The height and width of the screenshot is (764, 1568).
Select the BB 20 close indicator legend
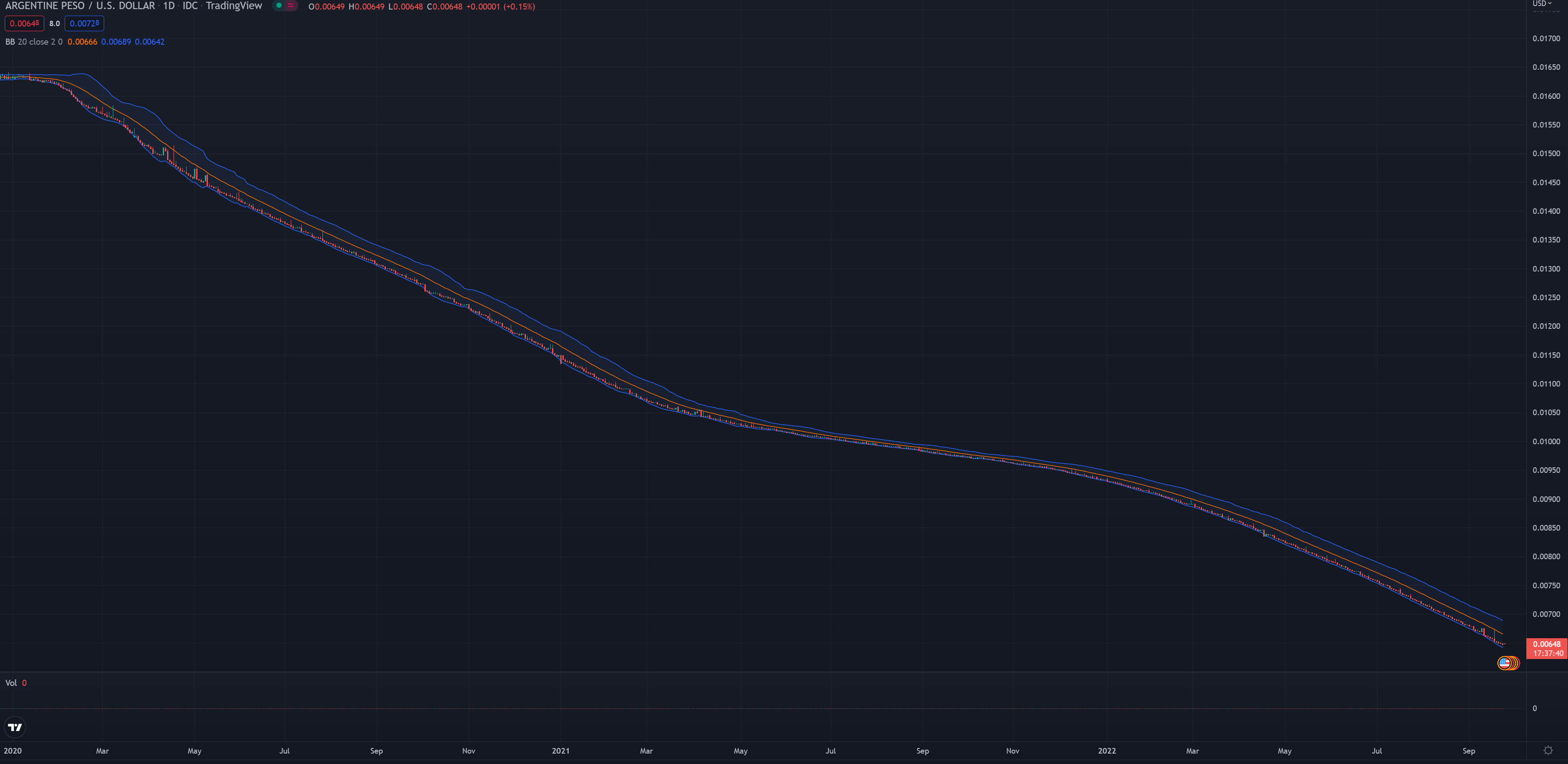click(34, 42)
